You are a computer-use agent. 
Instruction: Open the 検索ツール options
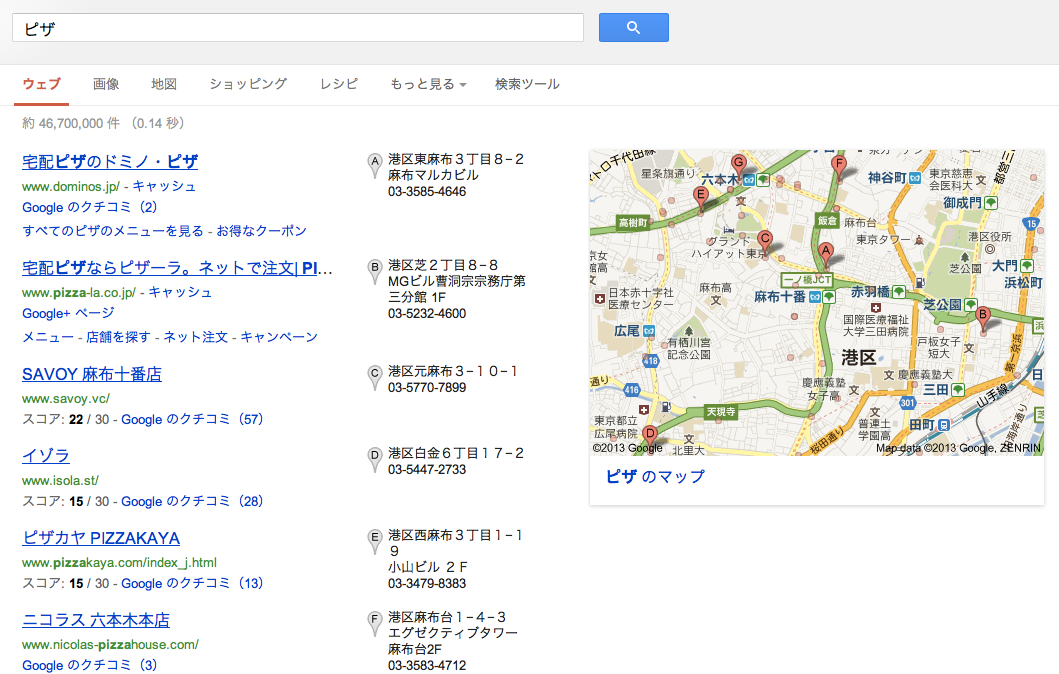(x=527, y=84)
